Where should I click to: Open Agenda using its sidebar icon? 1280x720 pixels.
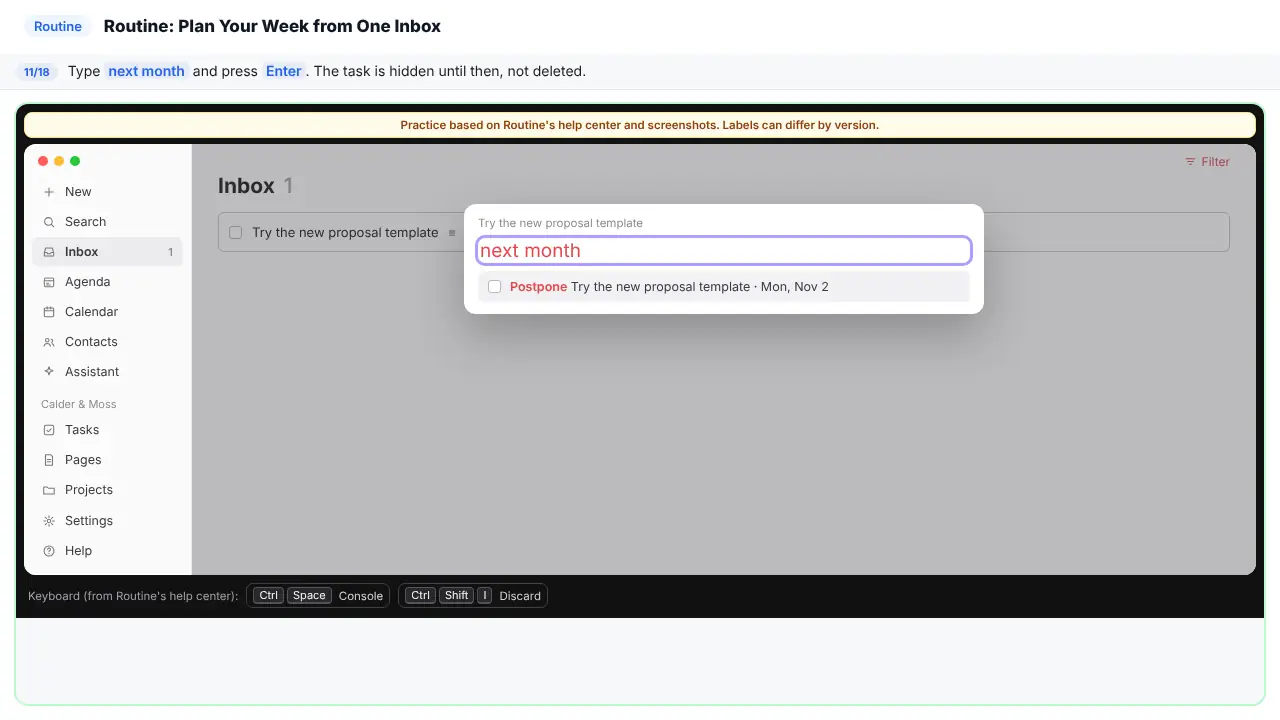pyautogui.click(x=49, y=282)
